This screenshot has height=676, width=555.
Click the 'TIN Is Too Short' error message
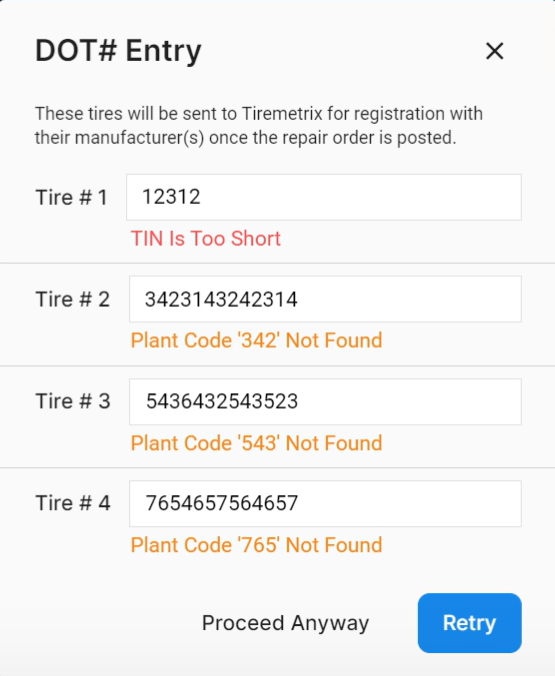point(206,238)
